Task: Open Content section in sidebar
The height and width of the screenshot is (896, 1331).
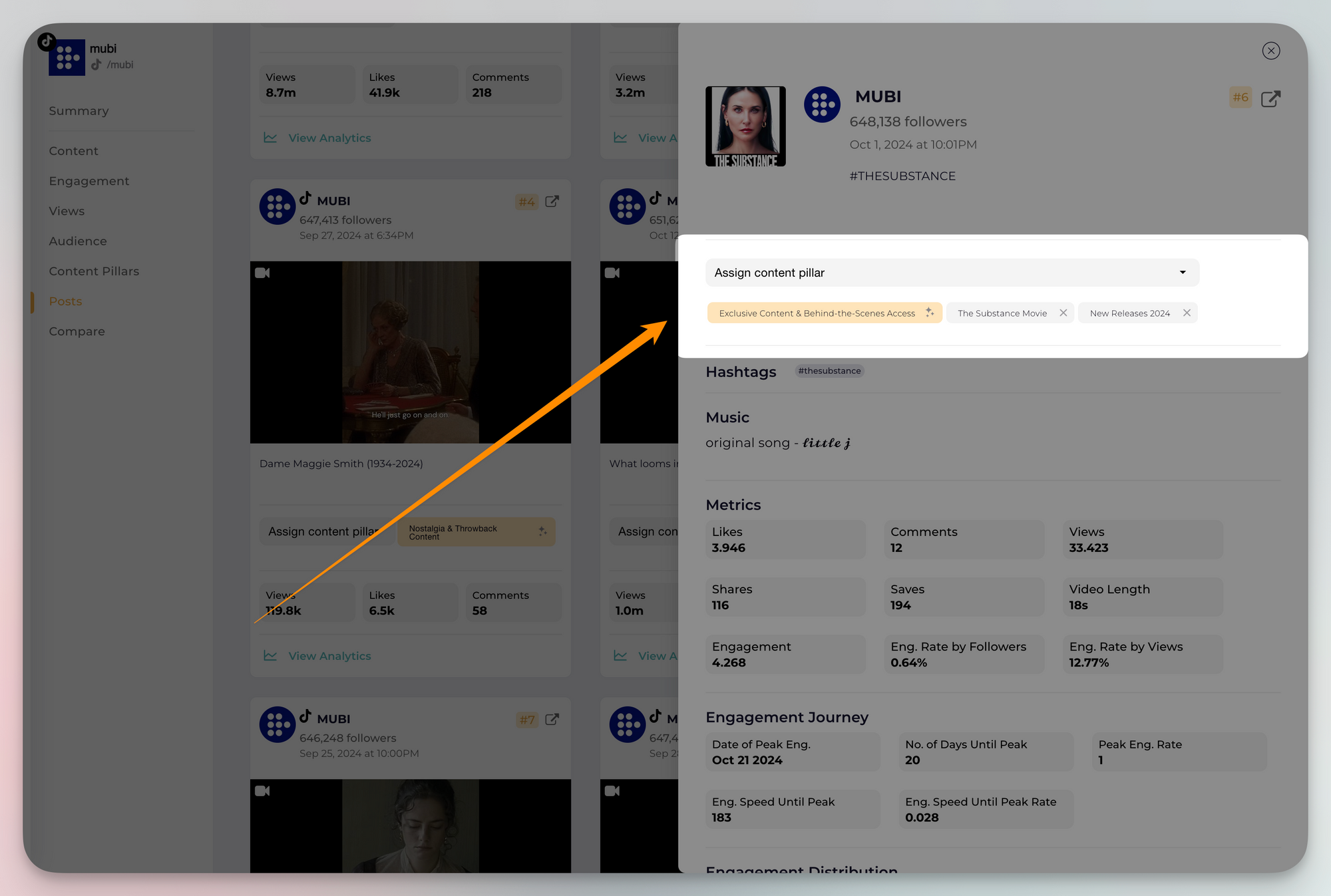Action: click(73, 151)
